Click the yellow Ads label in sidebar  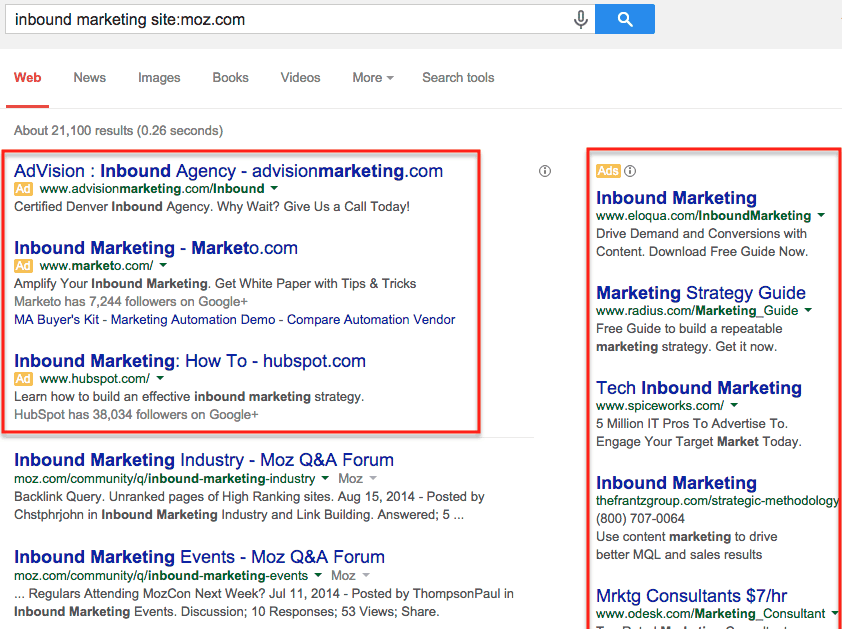point(608,171)
